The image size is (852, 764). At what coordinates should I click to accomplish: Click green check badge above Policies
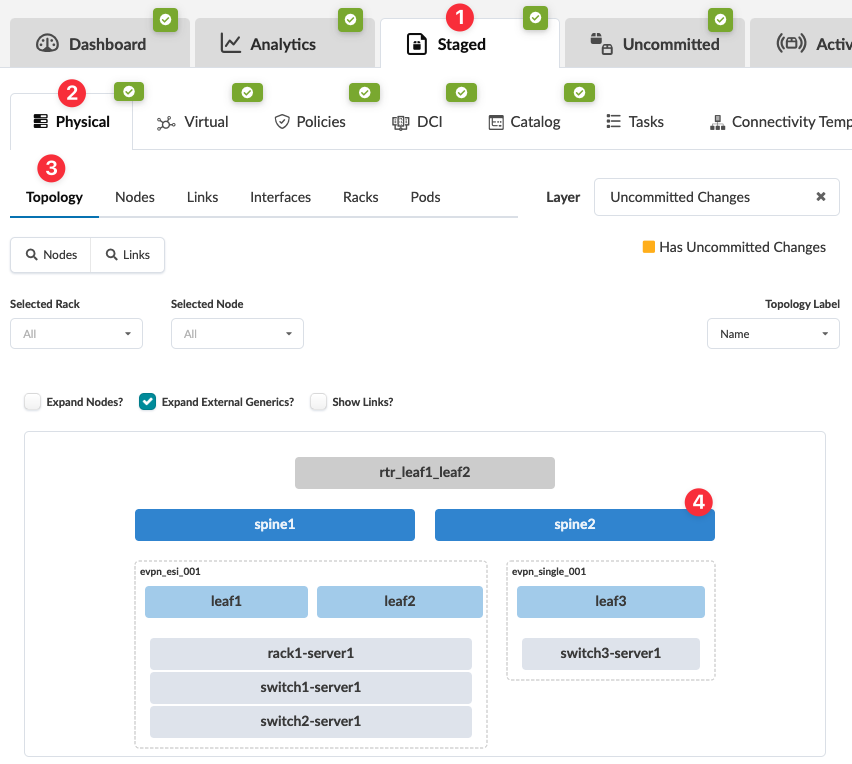click(365, 93)
